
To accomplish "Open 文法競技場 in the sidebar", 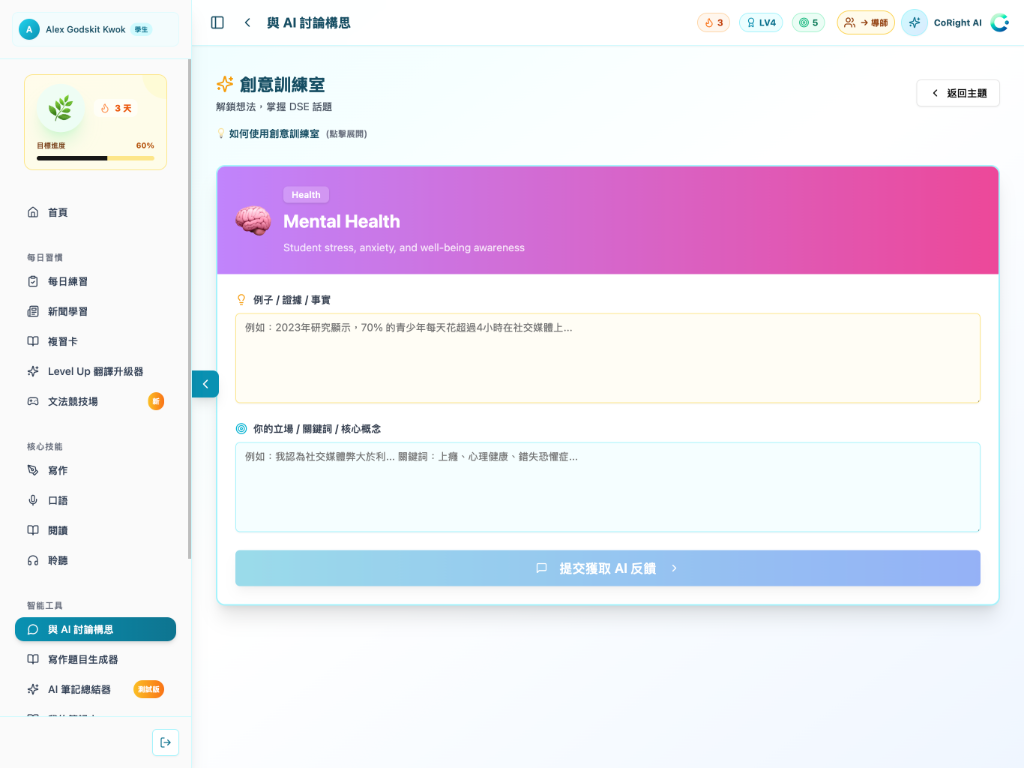I will [x=95, y=402].
